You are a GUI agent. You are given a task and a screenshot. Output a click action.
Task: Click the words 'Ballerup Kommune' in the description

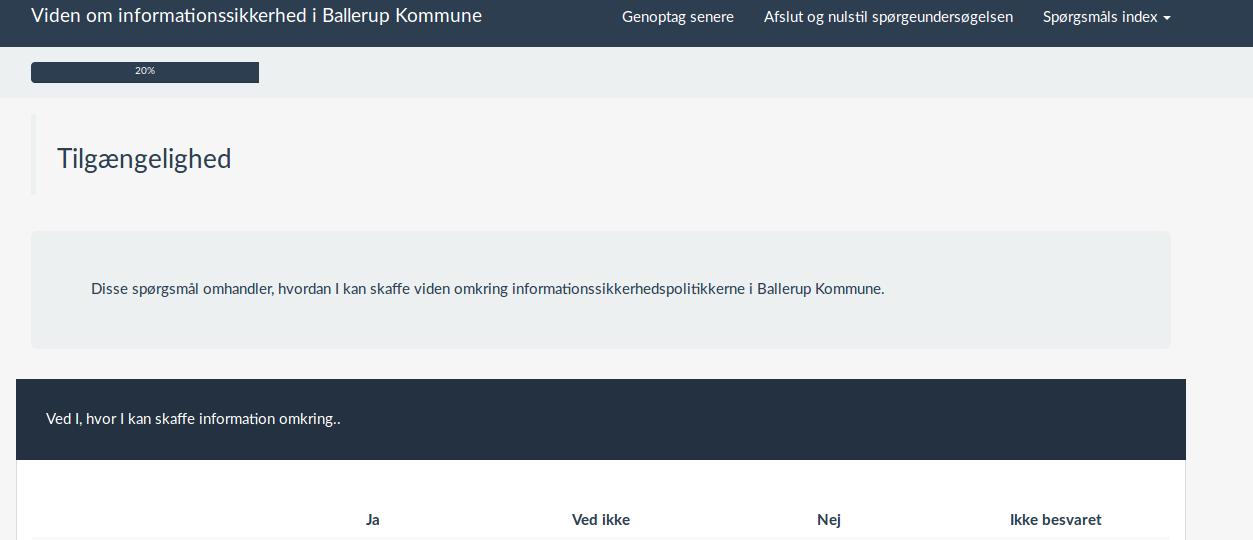[x=820, y=289]
